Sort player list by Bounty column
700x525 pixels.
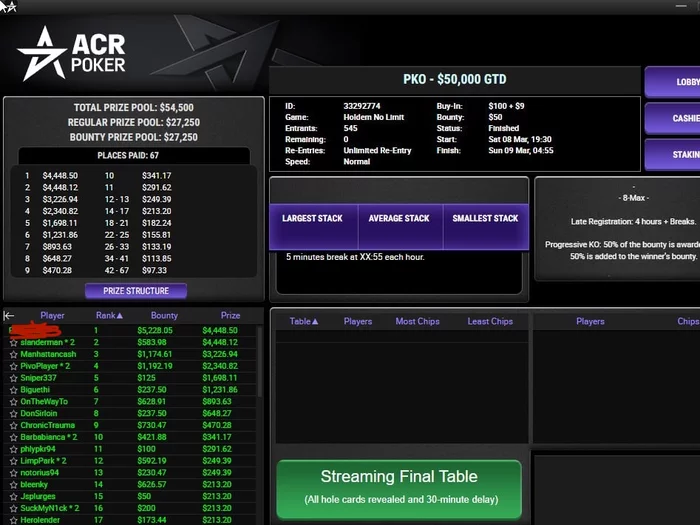[x=164, y=316]
